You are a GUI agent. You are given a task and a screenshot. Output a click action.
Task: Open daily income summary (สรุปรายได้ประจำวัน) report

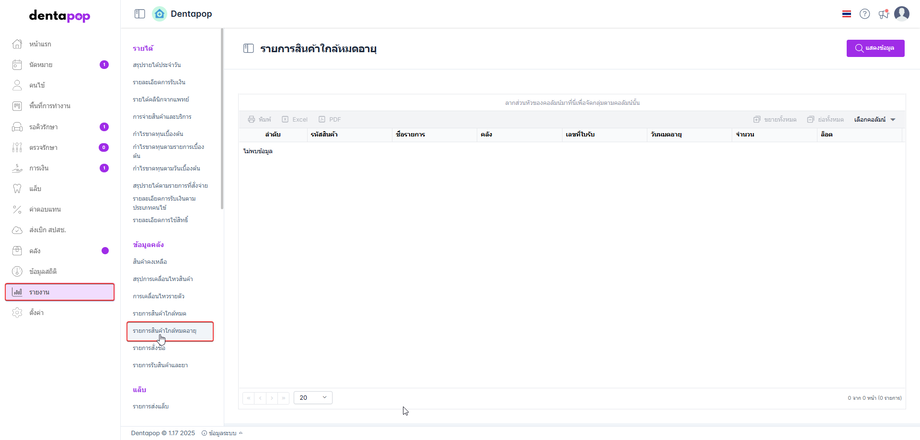[x=157, y=65]
